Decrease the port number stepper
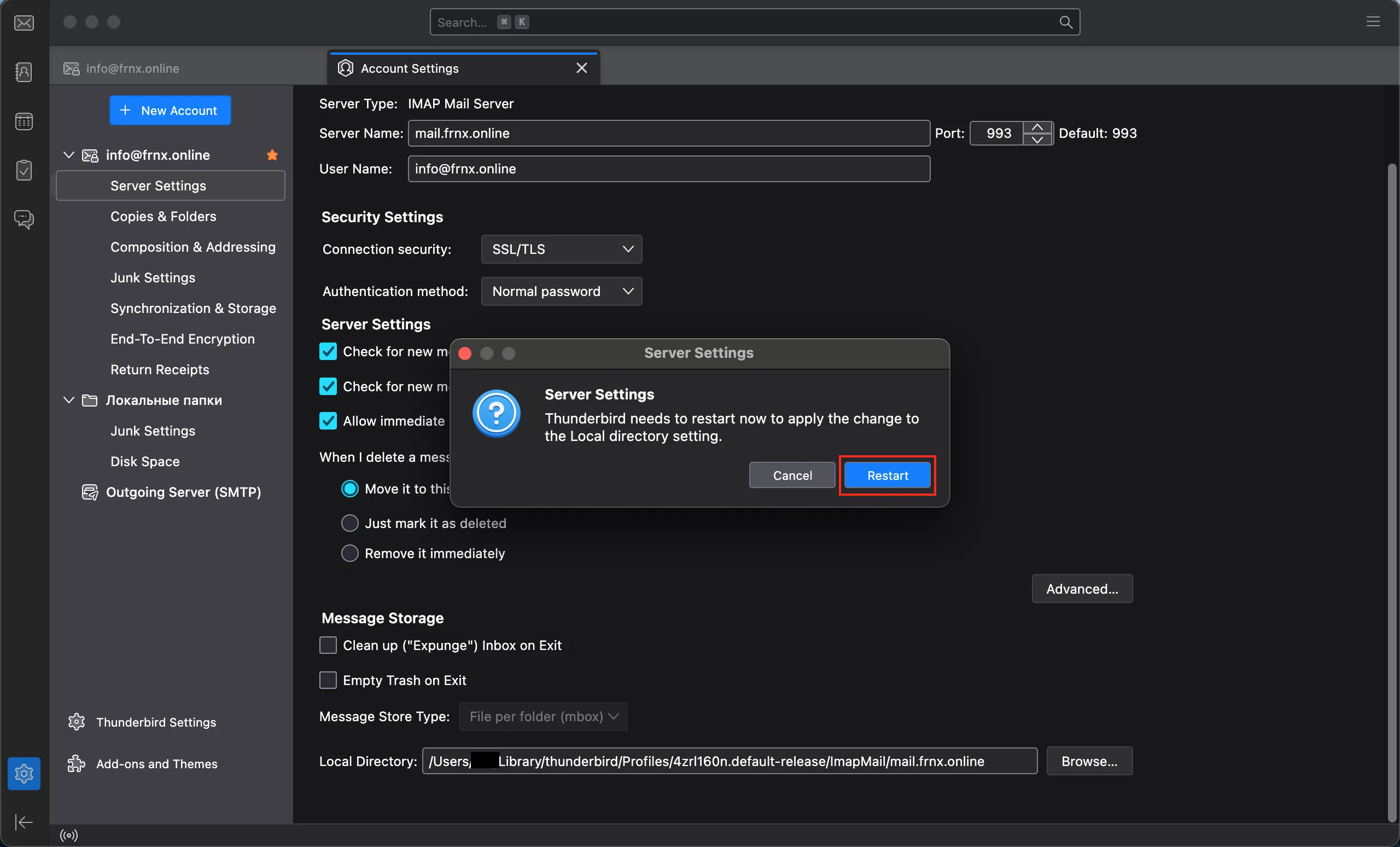The image size is (1400, 847). point(1037,140)
